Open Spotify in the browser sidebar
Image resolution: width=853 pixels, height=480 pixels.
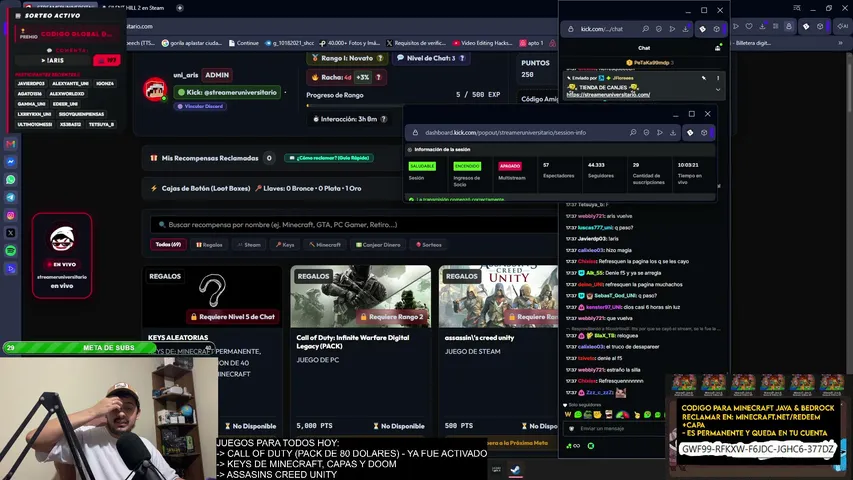tap(10, 251)
